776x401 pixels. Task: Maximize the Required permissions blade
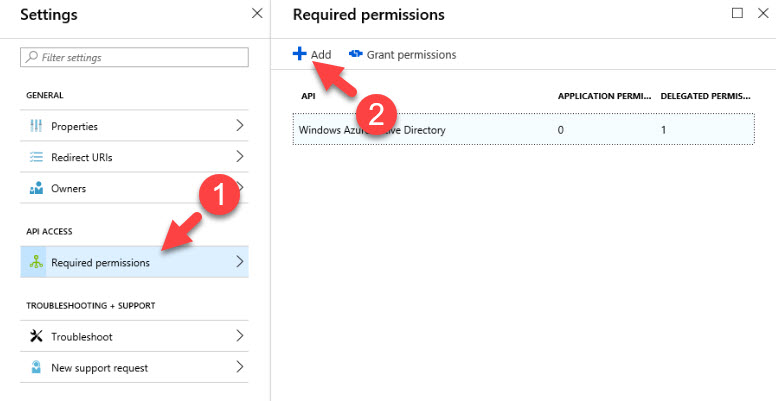click(x=738, y=14)
